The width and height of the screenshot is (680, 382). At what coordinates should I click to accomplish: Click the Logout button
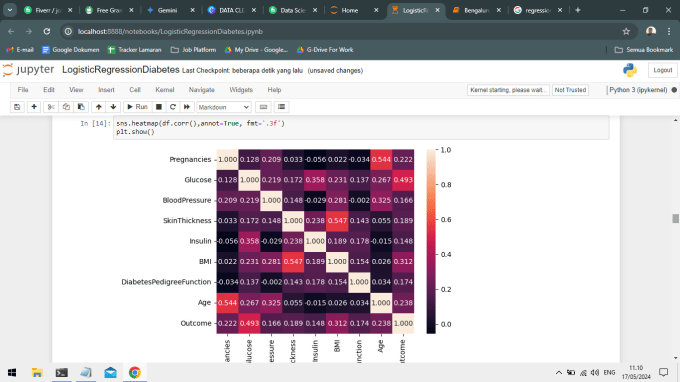pos(662,70)
